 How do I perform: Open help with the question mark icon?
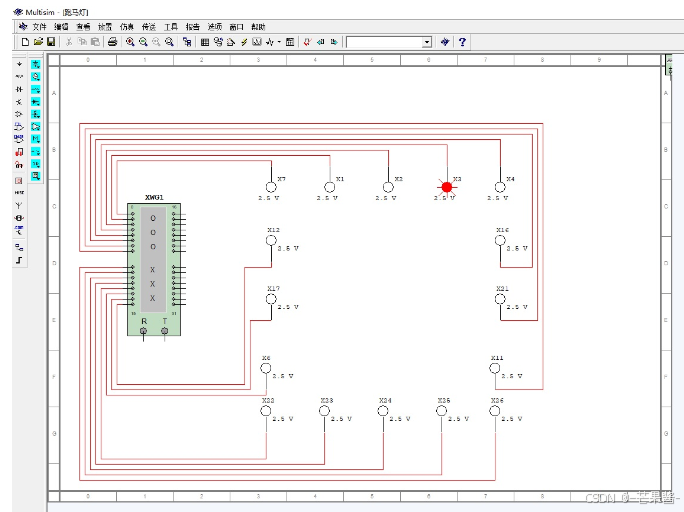pyautogui.click(x=462, y=42)
